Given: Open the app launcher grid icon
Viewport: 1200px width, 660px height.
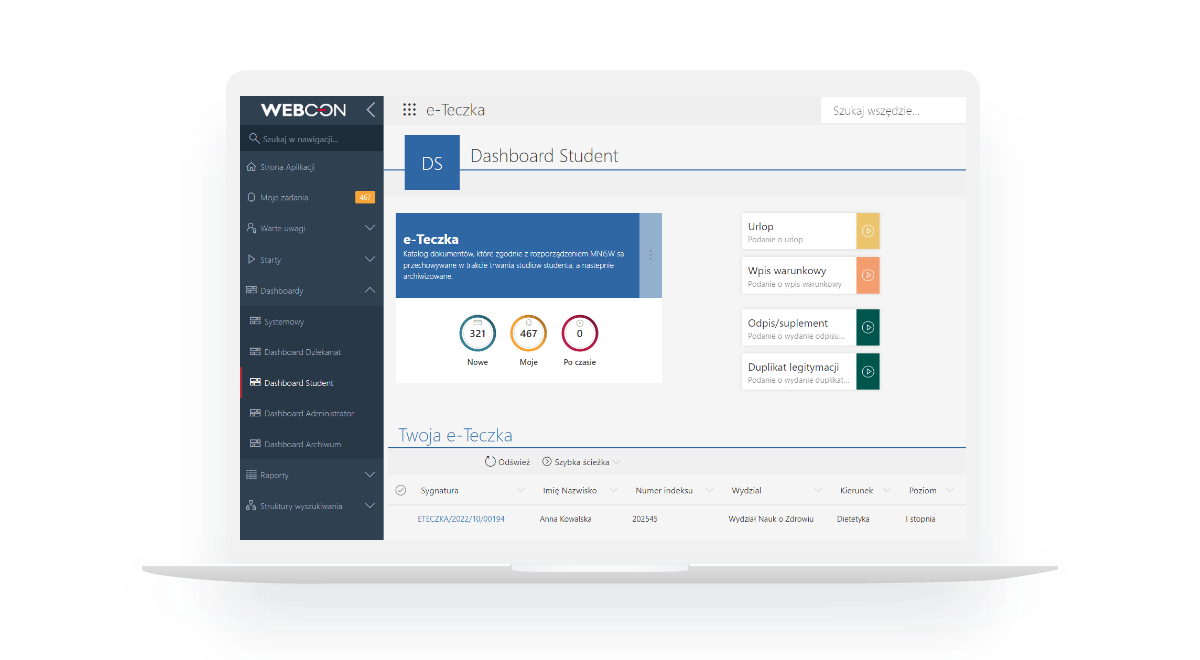Looking at the screenshot, I should (x=409, y=110).
